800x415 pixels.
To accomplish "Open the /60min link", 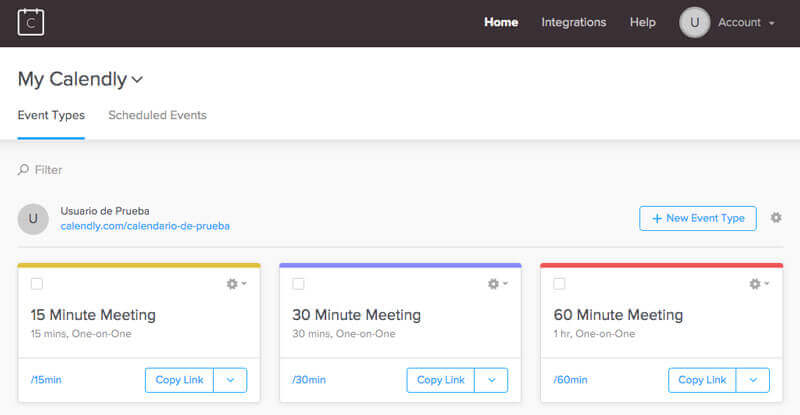I will coord(570,380).
